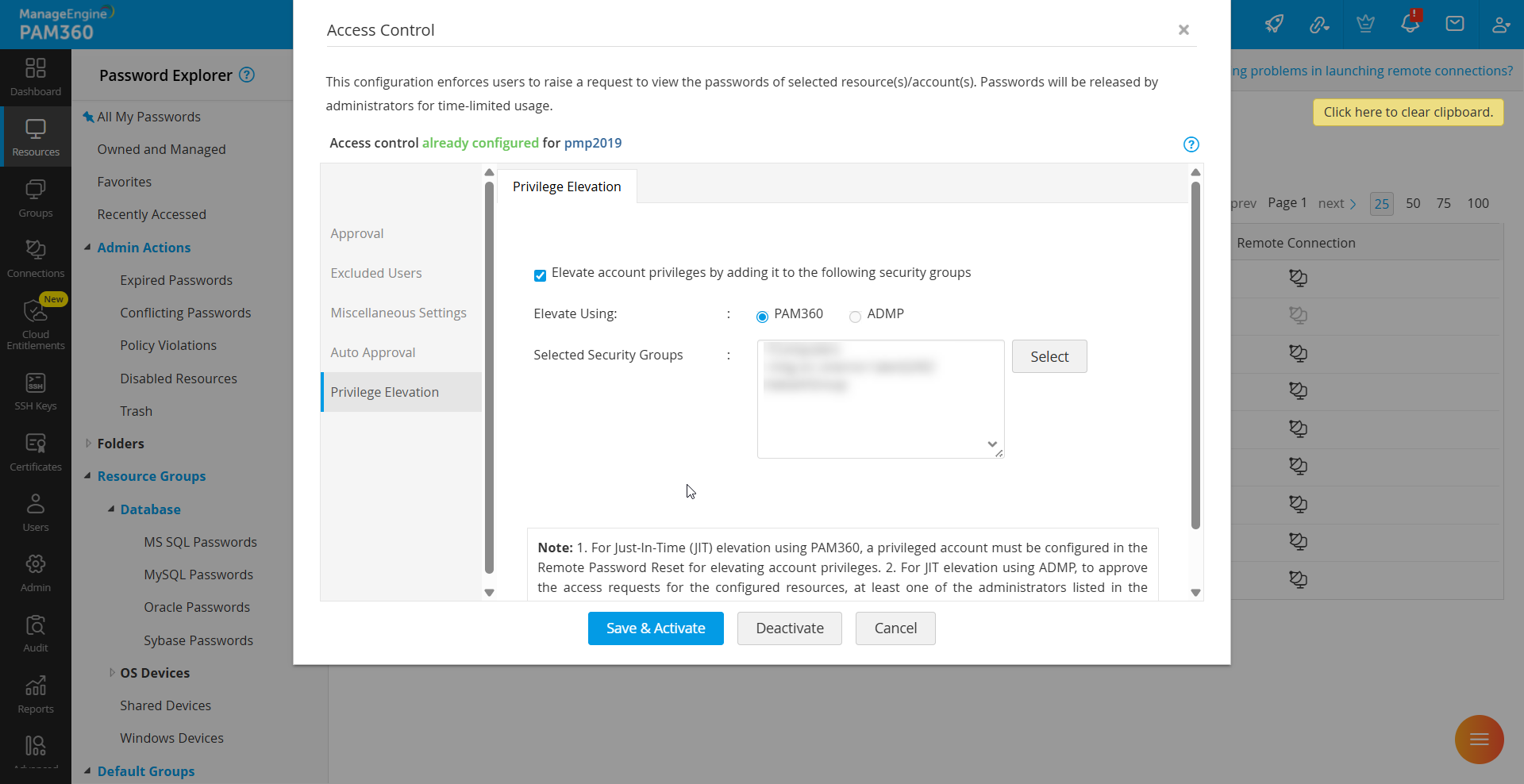Click Select for security groups

point(1049,357)
